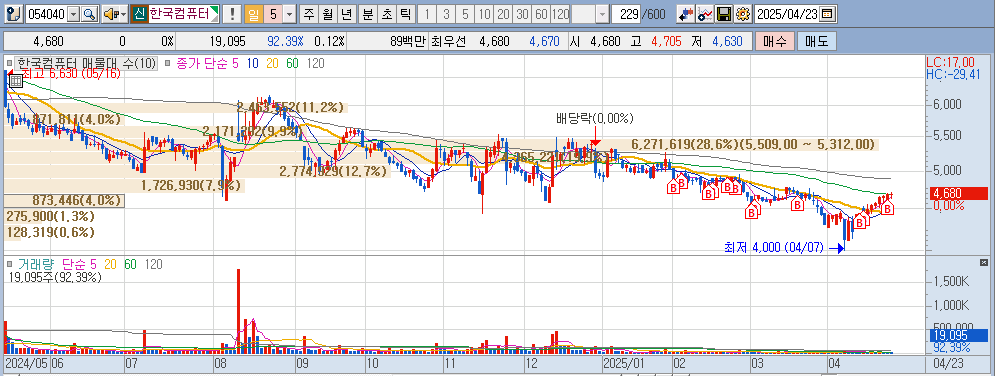The image size is (995, 376).
Task: Click the 275,900(1.3%) profile label
Action: click(x=51, y=216)
